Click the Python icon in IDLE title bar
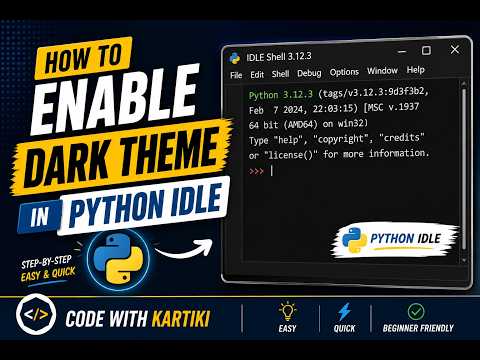480x360 pixels. 235,58
